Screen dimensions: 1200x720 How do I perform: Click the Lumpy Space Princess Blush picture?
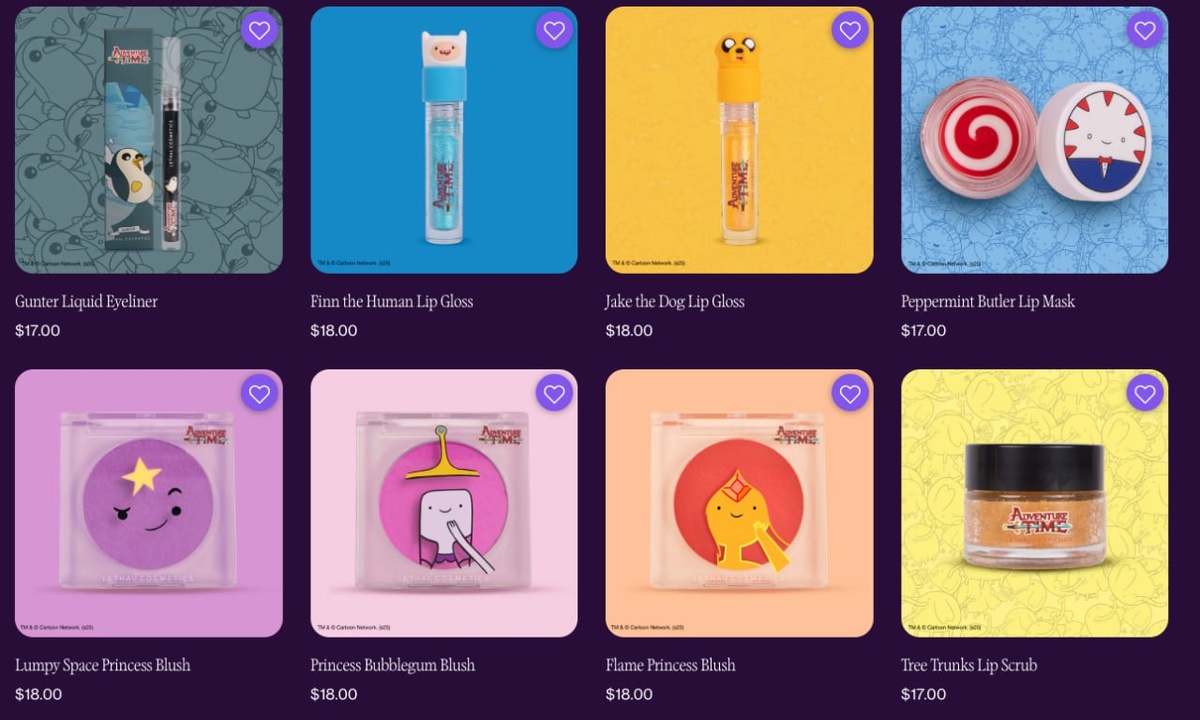pyautogui.click(x=149, y=503)
